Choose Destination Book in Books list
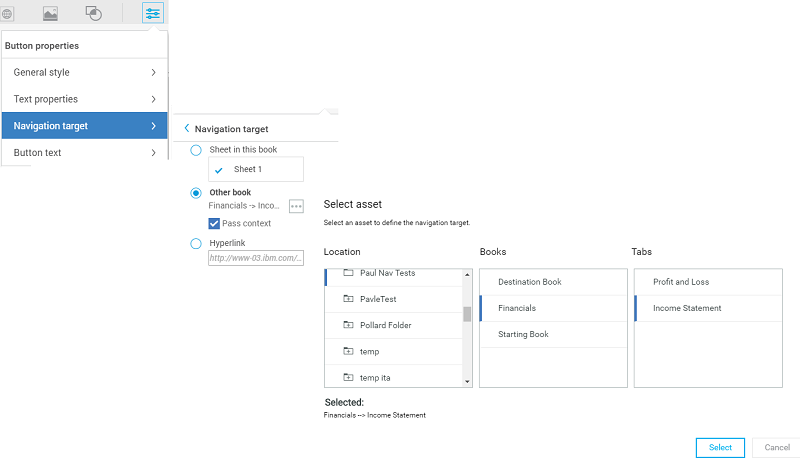800x474 pixels. click(553, 282)
